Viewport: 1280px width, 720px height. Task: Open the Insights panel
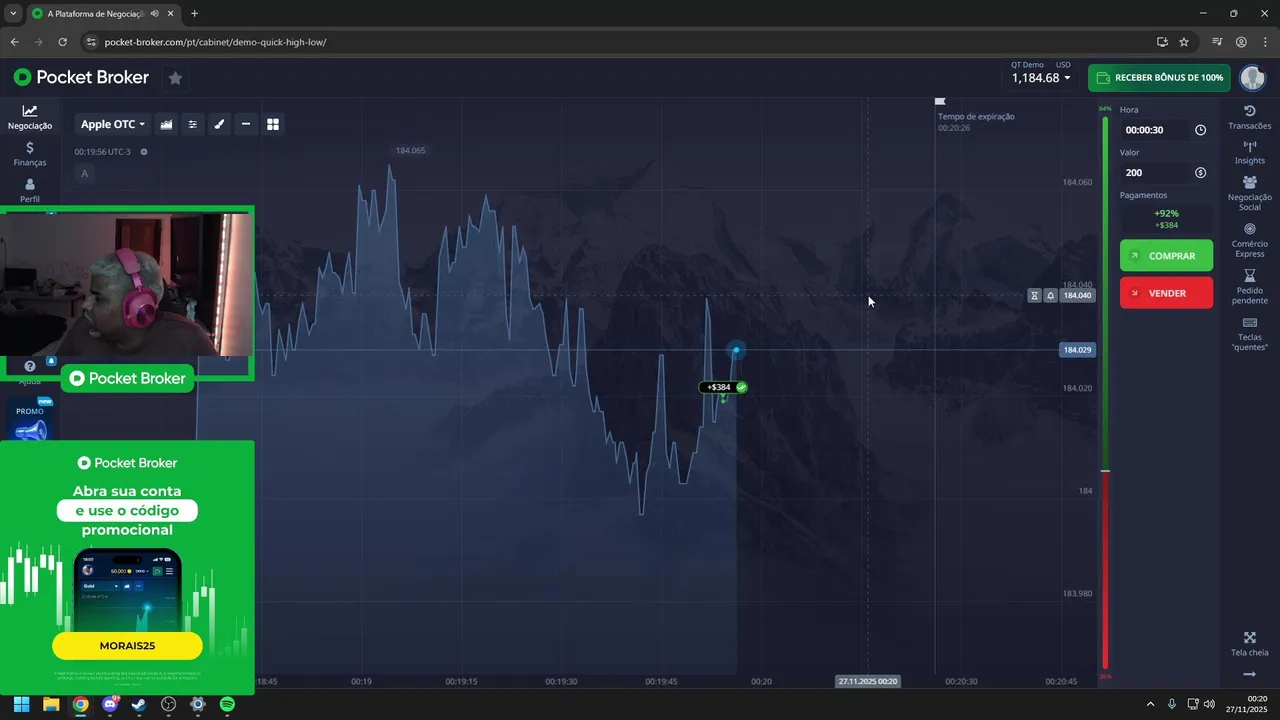click(1249, 153)
